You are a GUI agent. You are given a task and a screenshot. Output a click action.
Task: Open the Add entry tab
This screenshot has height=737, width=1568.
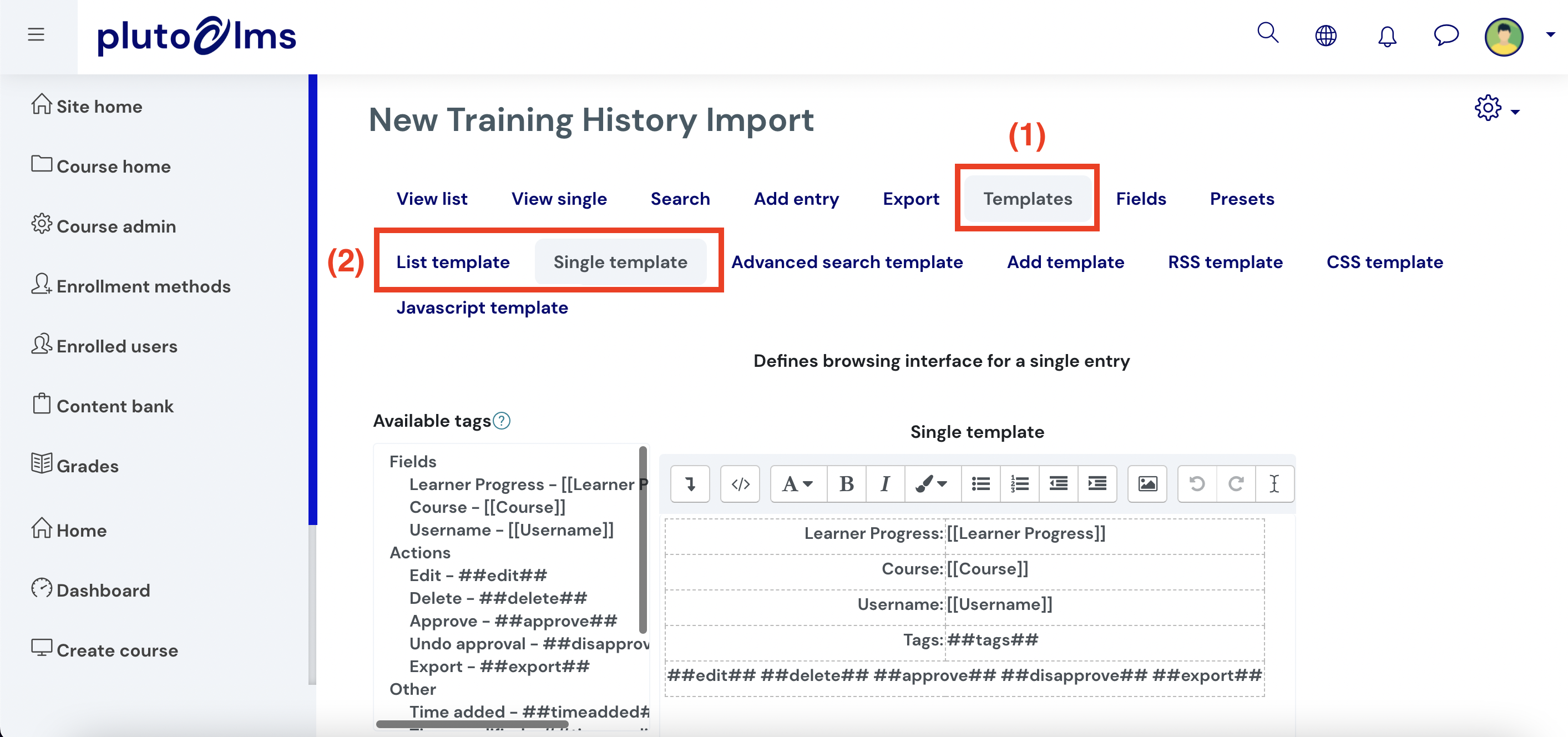pyautogui.click(x=796, y=199)
